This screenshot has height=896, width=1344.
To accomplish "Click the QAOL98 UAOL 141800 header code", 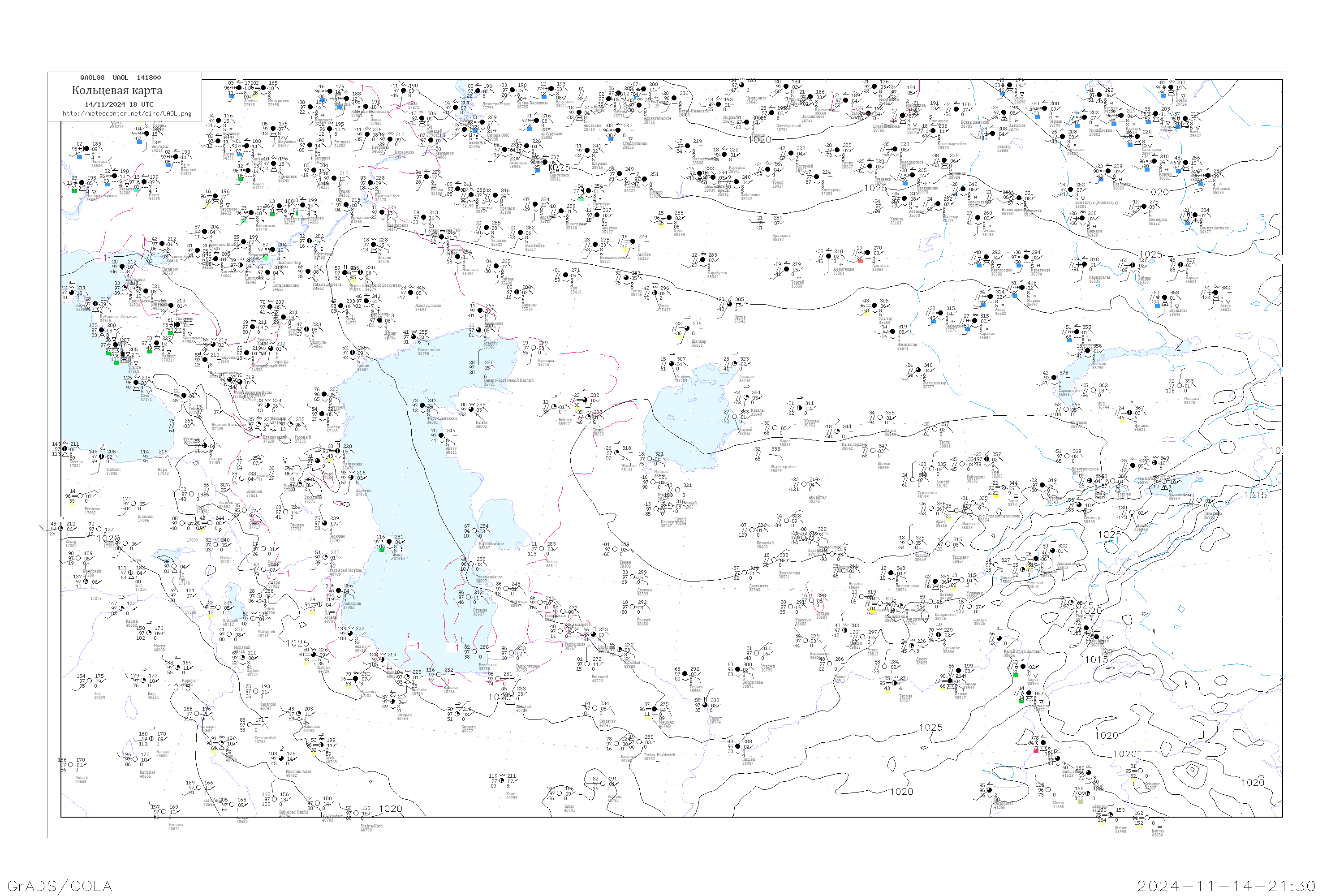I will 120,78.
